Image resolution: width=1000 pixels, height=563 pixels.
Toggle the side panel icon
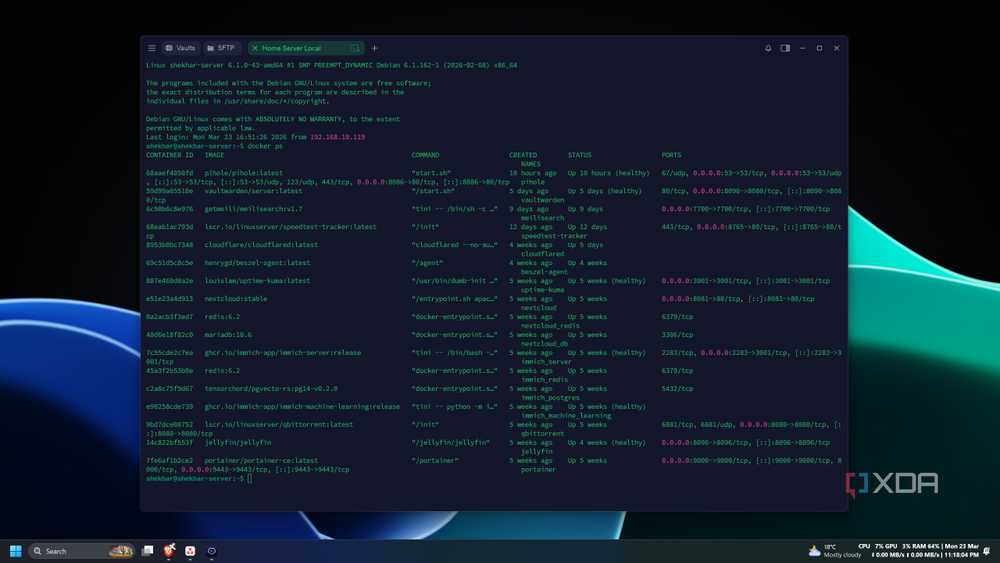(x=785, y=48)
